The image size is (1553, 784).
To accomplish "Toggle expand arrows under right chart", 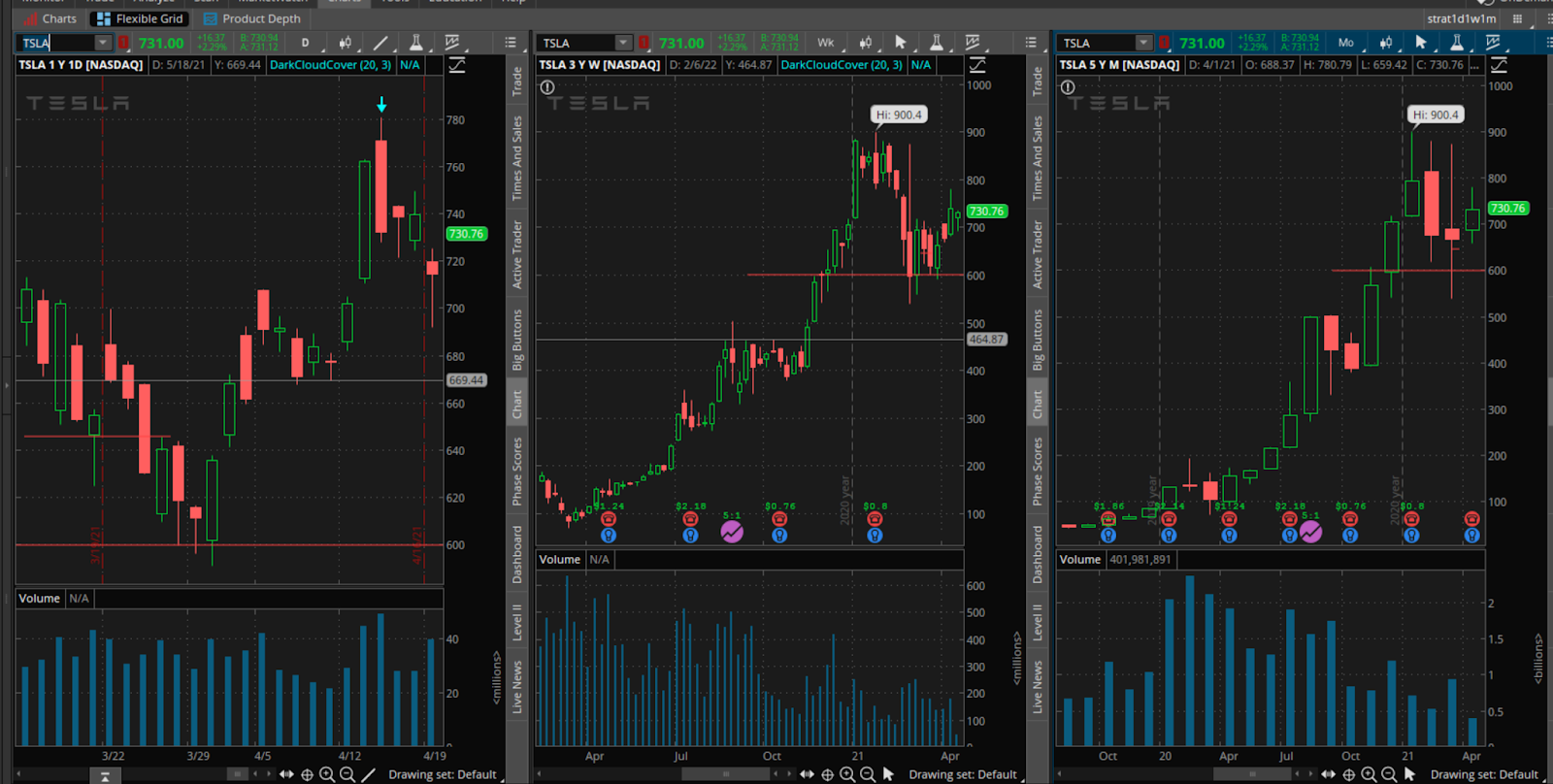I will click(x=1328, y=774).
